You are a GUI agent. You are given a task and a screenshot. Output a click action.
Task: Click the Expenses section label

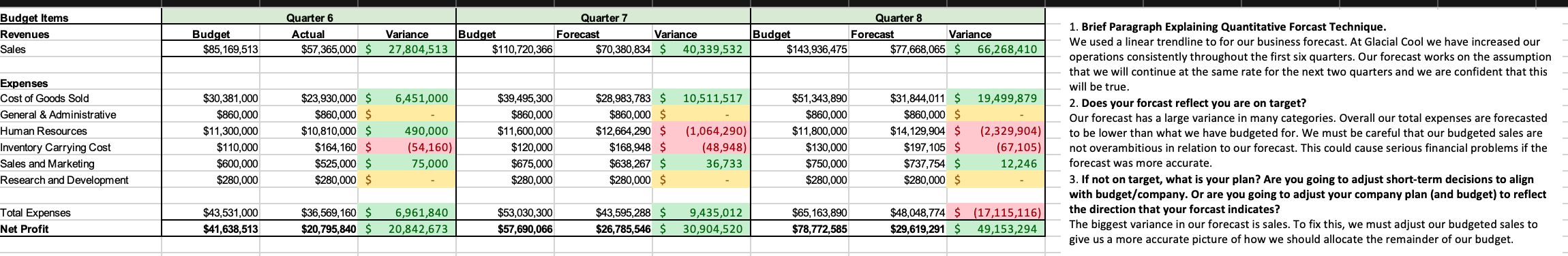[x=80, y=83]
